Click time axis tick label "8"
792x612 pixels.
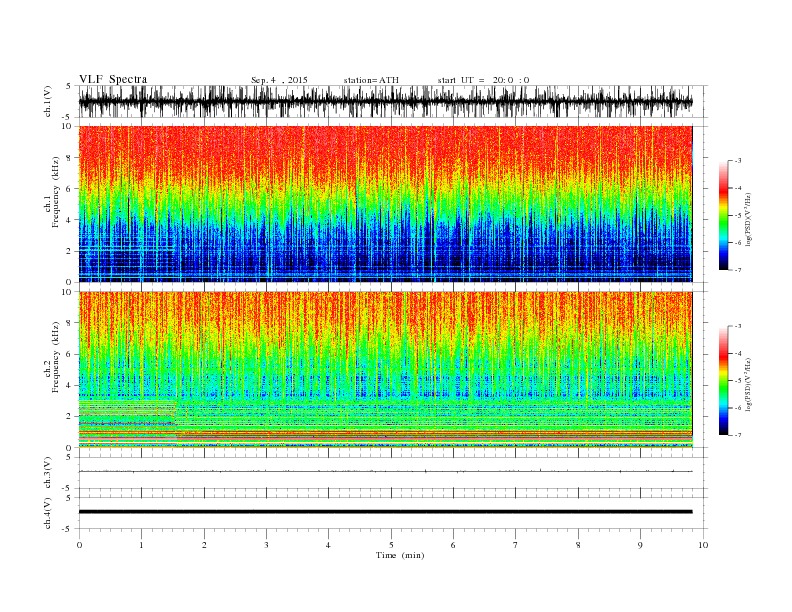point(578,545)
